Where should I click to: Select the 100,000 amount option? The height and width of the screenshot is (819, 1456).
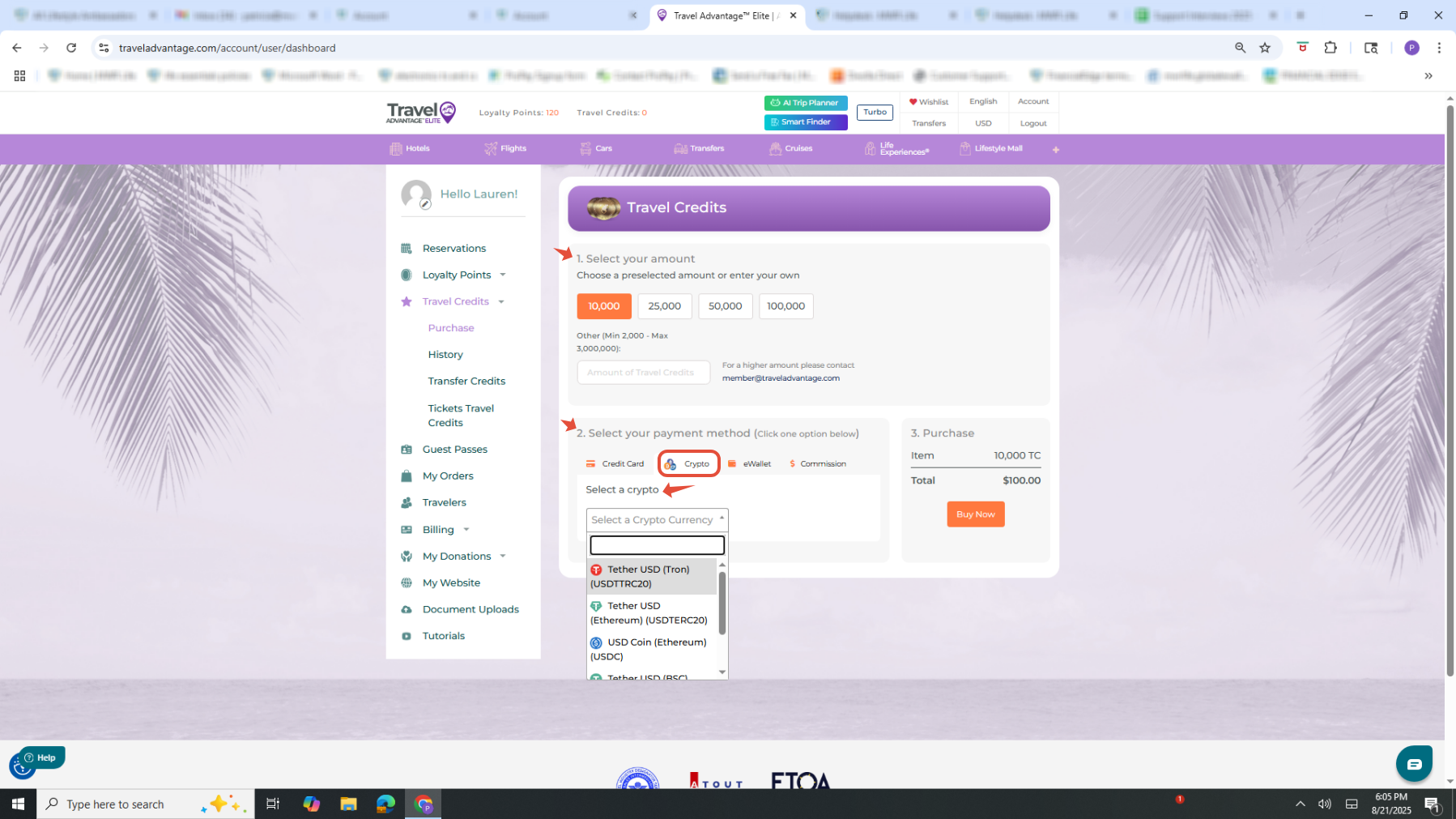[786, 306]
